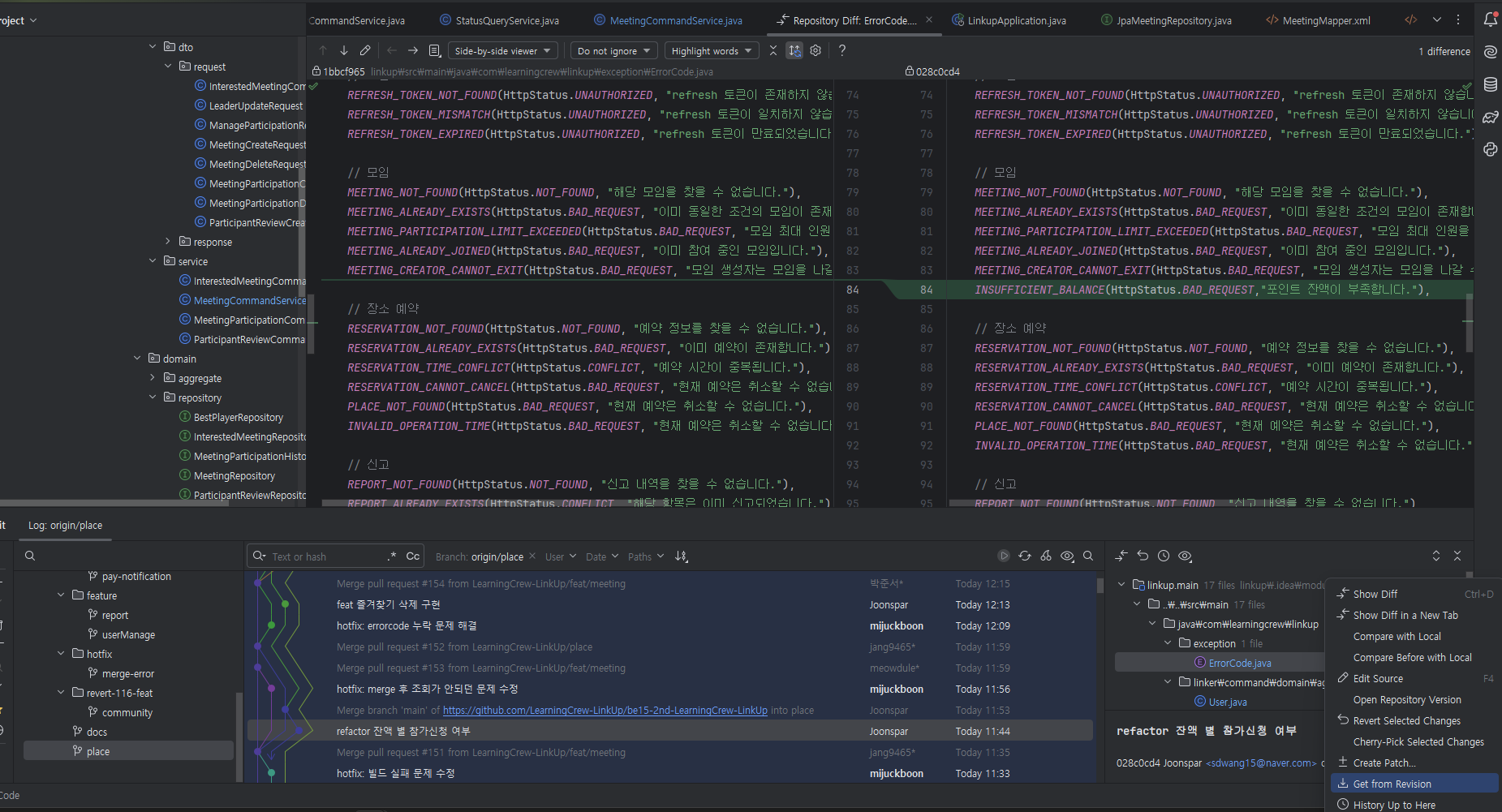Open the Date filter dropdown
The height and width of the screenshot is (812, 1502).
pyautogui.click(x=602, y=556)
